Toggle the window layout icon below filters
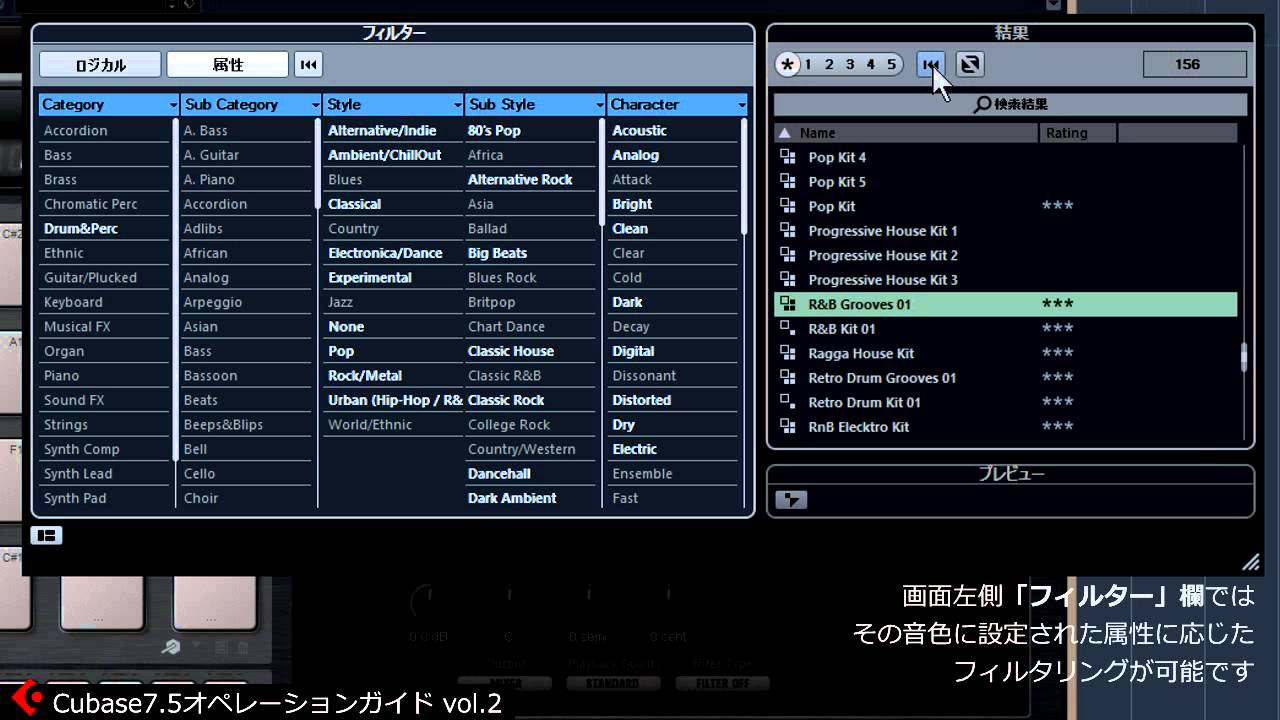Screen dimensions: 1280x720 tap(46, 535)
